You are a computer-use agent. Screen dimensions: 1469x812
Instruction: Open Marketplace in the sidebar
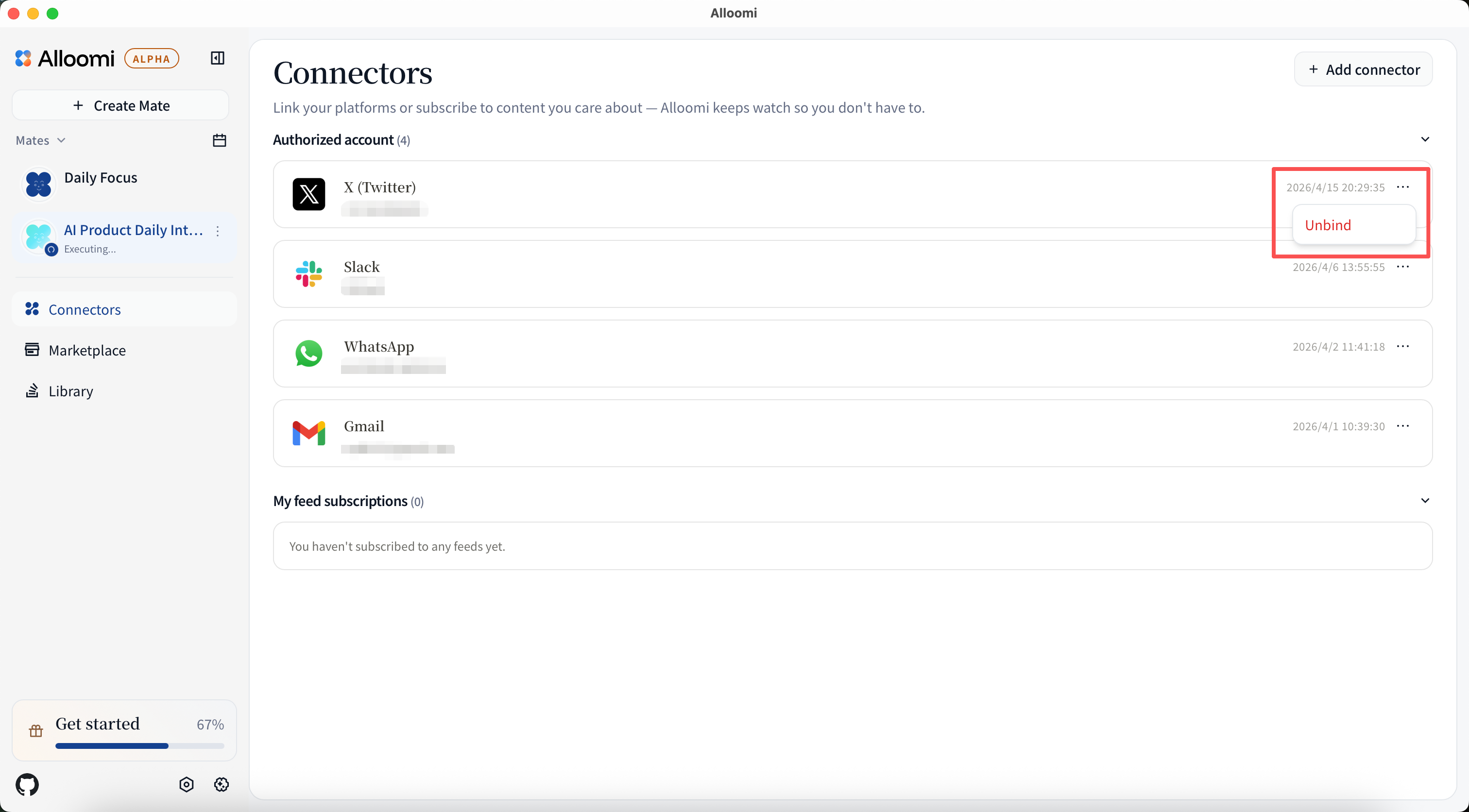[x=86, y=350]
